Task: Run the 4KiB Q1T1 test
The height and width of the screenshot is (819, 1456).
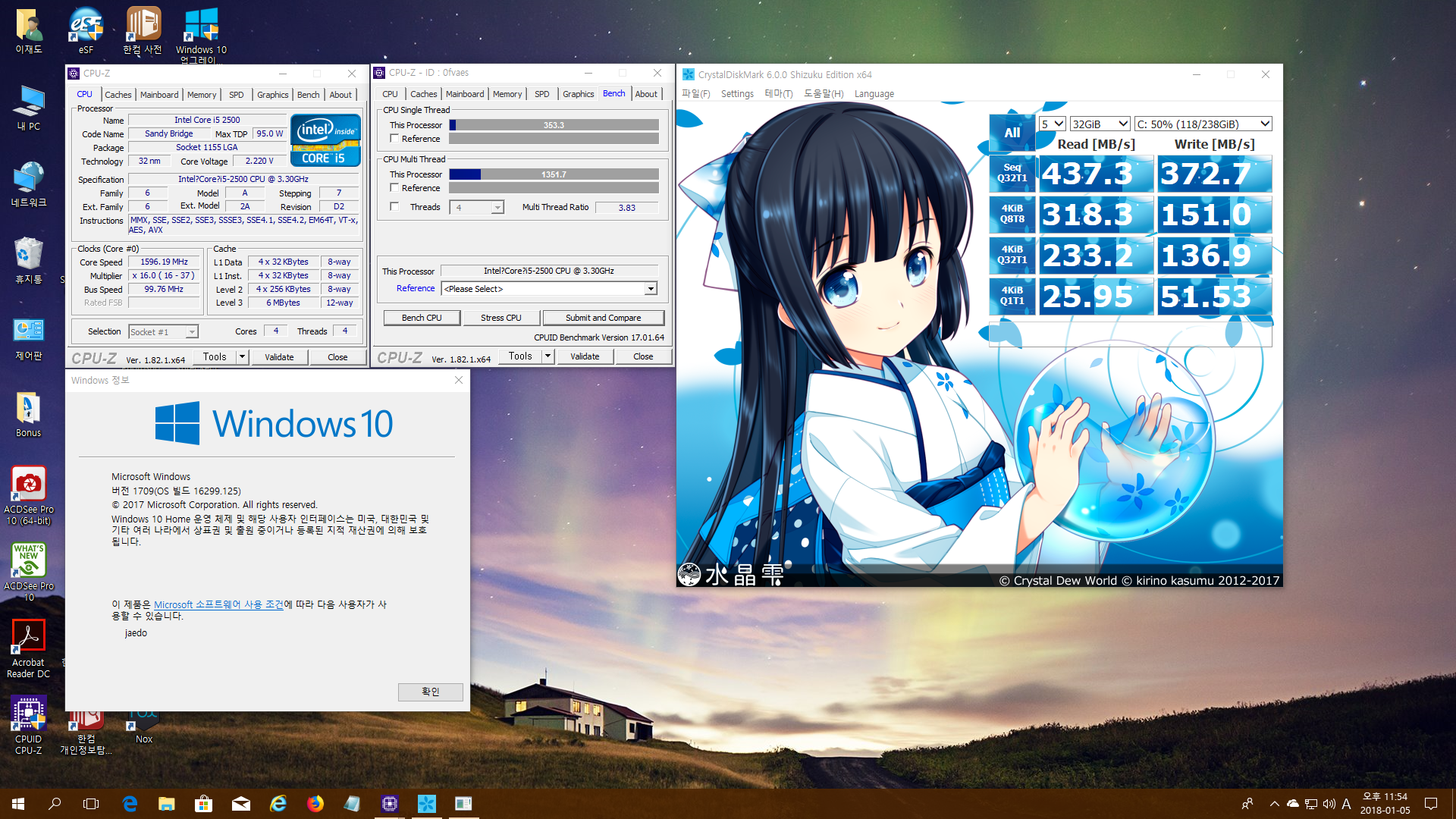Action: (1012, 297)
